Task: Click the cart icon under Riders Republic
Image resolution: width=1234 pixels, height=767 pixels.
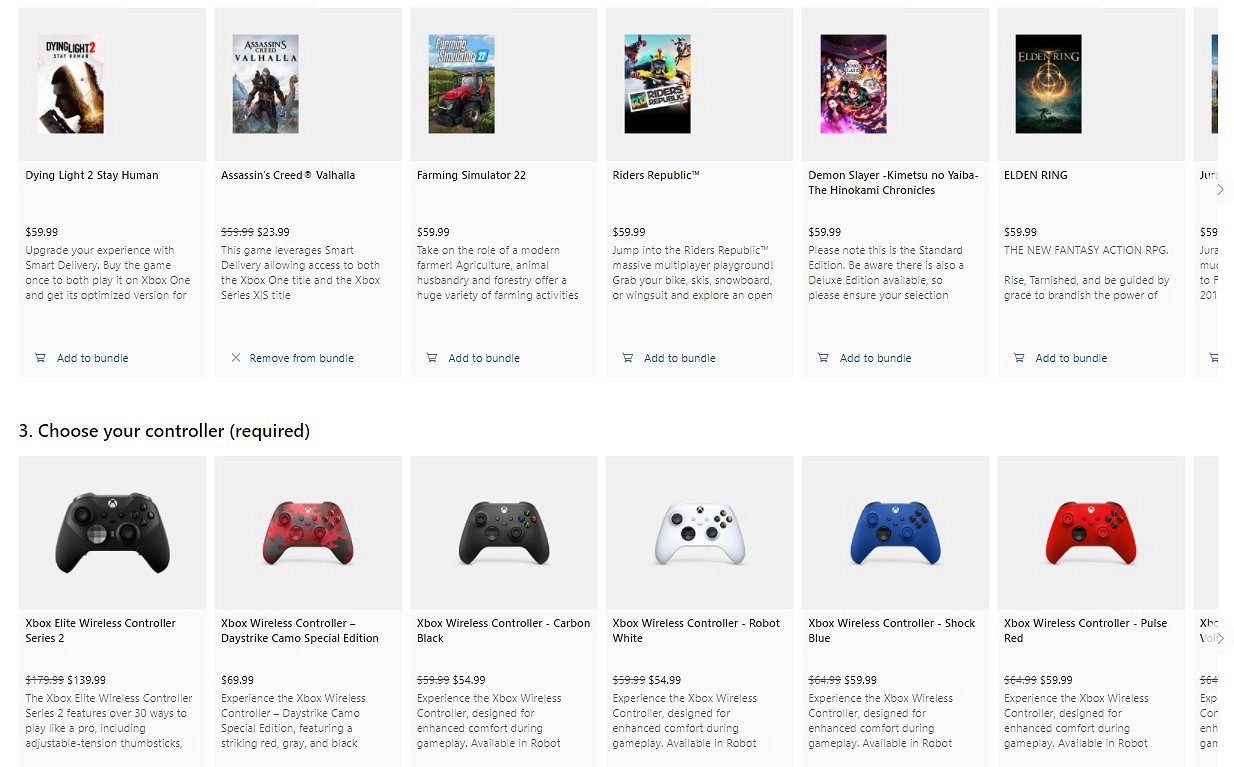Action: (628, 358)
